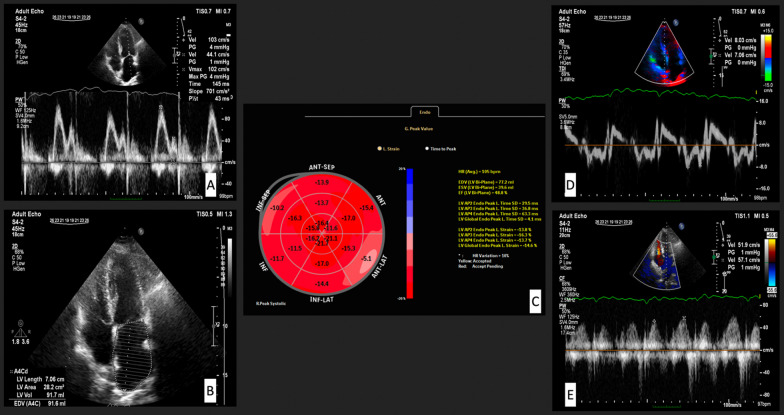Click the G. Peak Value heading

pos(418,129)
